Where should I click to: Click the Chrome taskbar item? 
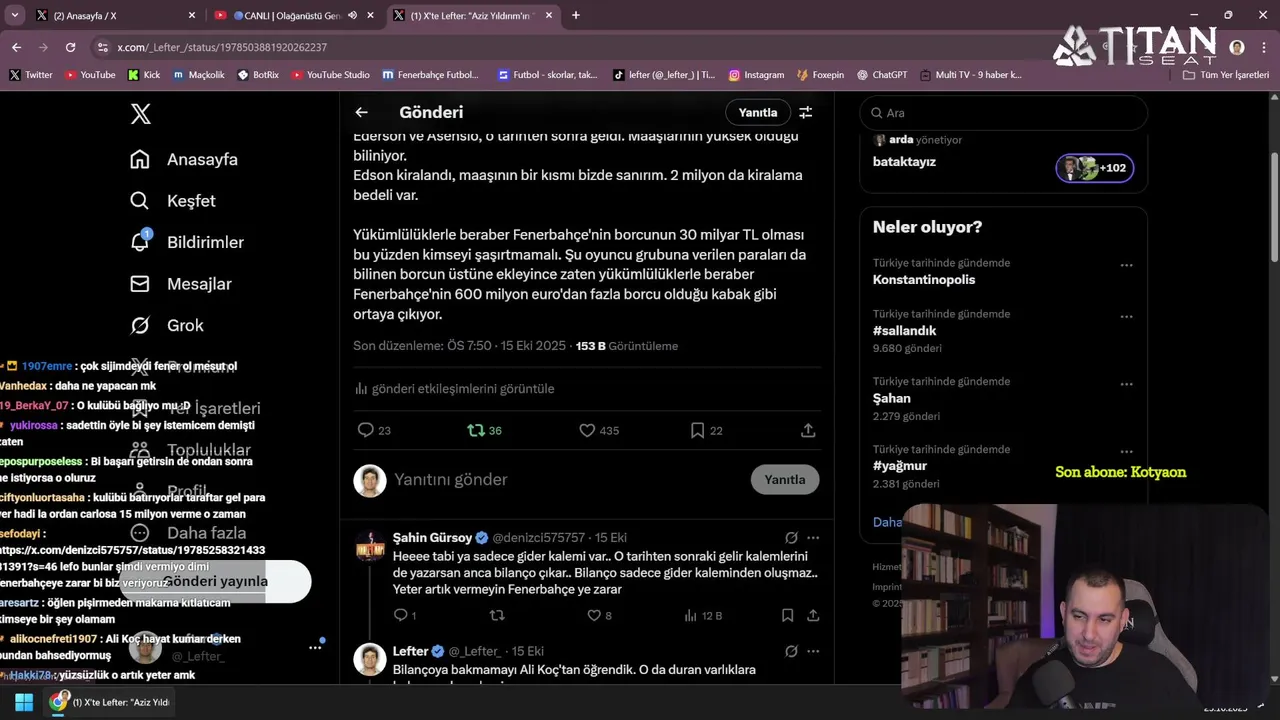pyautogui.click(x=111, y=702)
